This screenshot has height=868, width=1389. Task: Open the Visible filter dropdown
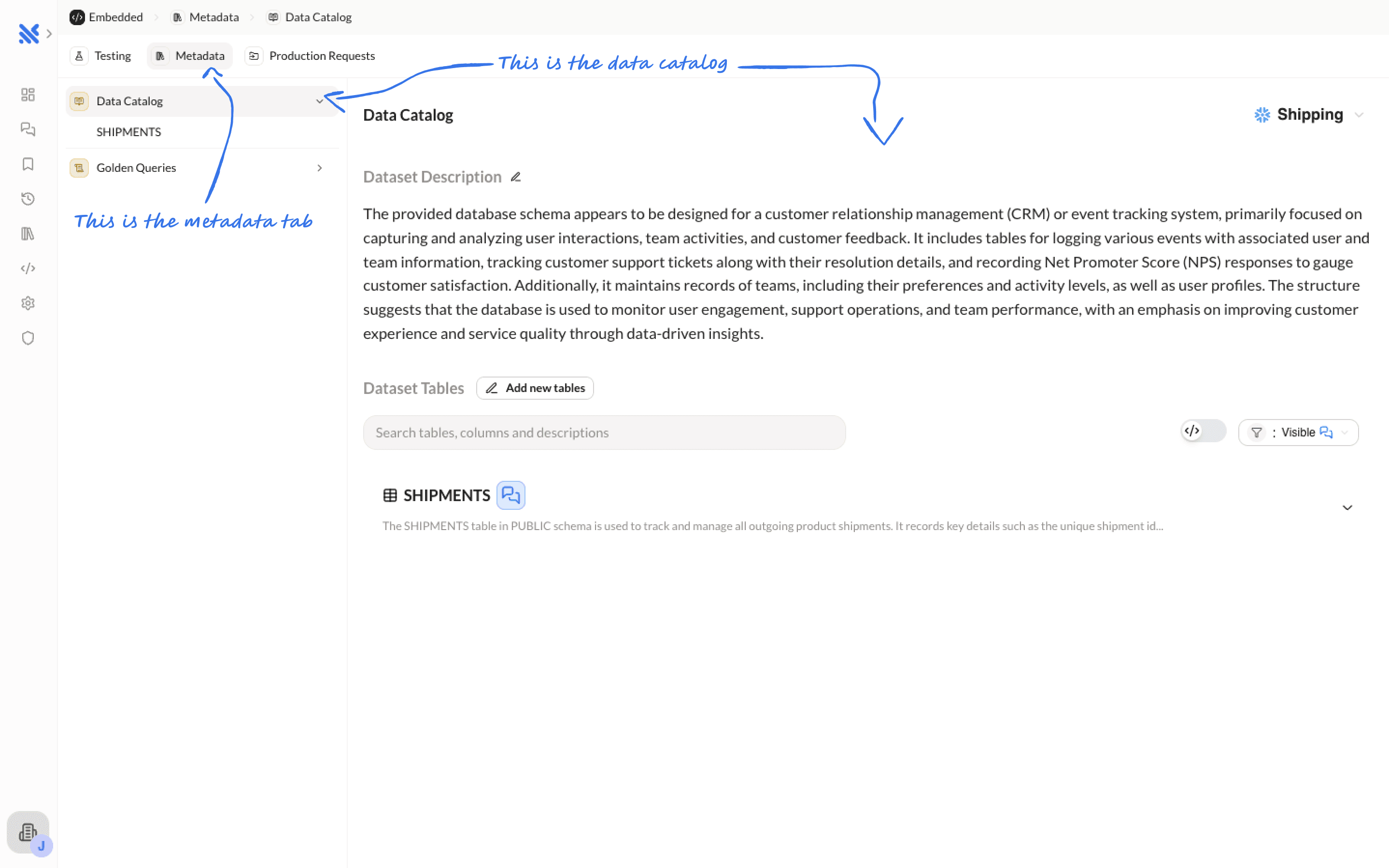(x=1298, y=432)
